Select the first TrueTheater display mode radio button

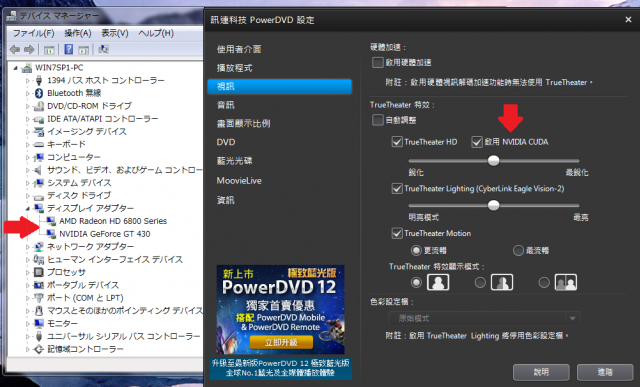click(416, 282)
